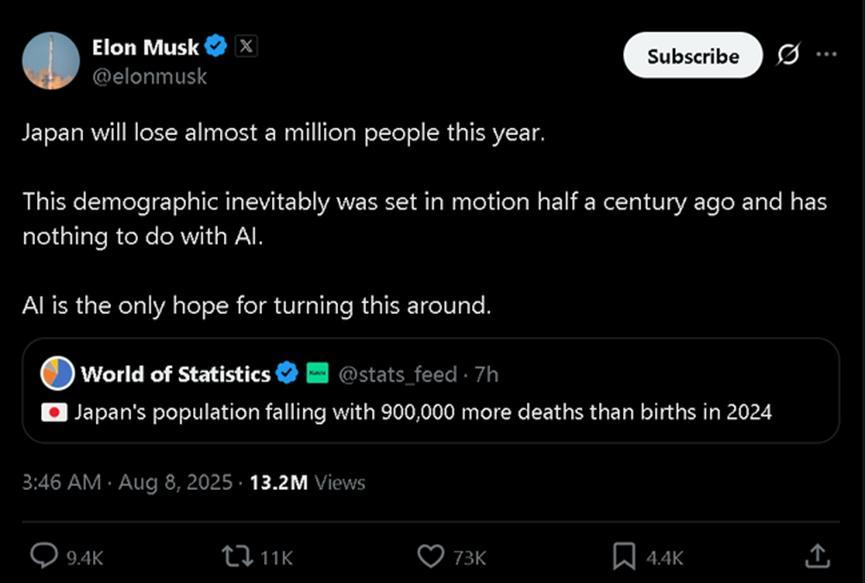865x583 pixels.
Task: Open the @stats_feed handle
Action: coord(400,374)
